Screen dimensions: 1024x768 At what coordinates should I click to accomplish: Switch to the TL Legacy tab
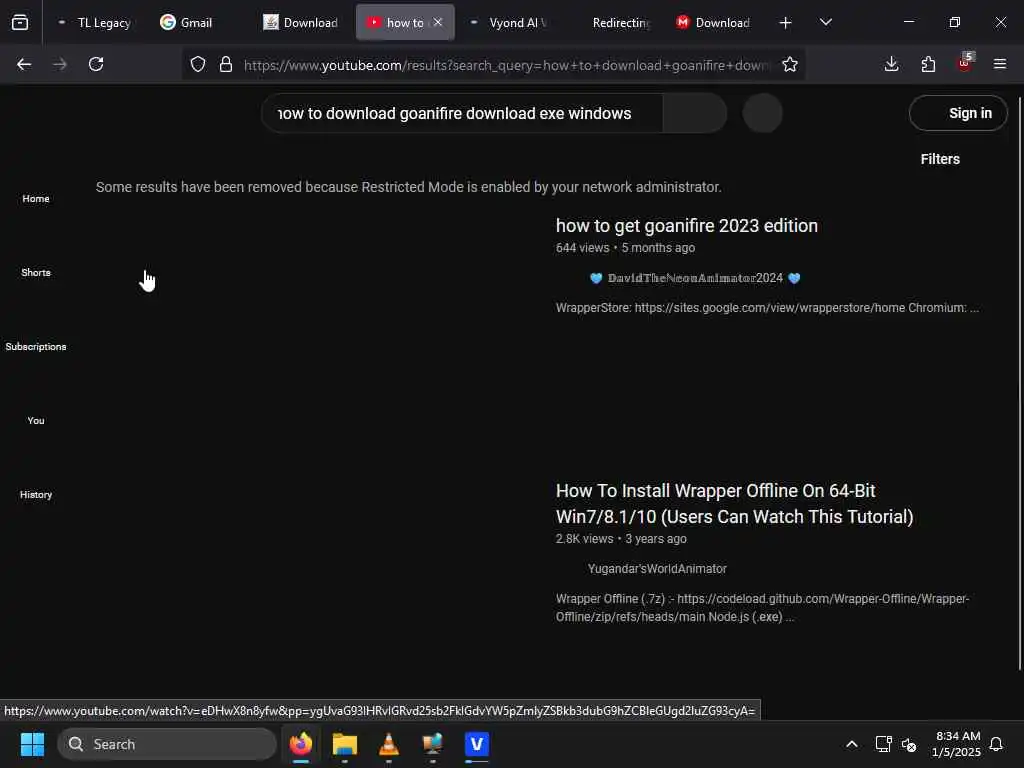pos(97,22)
